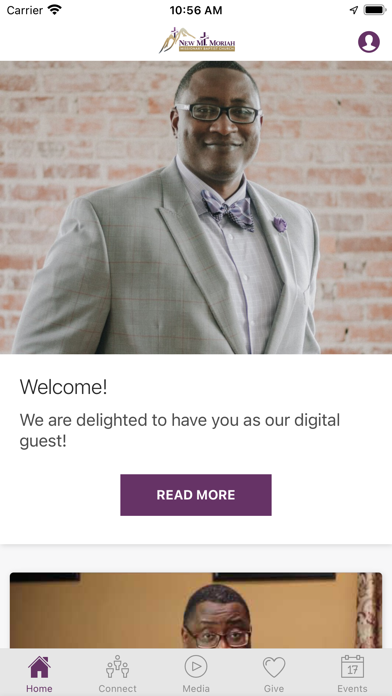This screenshot has height=696, width=392.
Task: Tap the digital guest welcome message text
Action: point(179,431)
